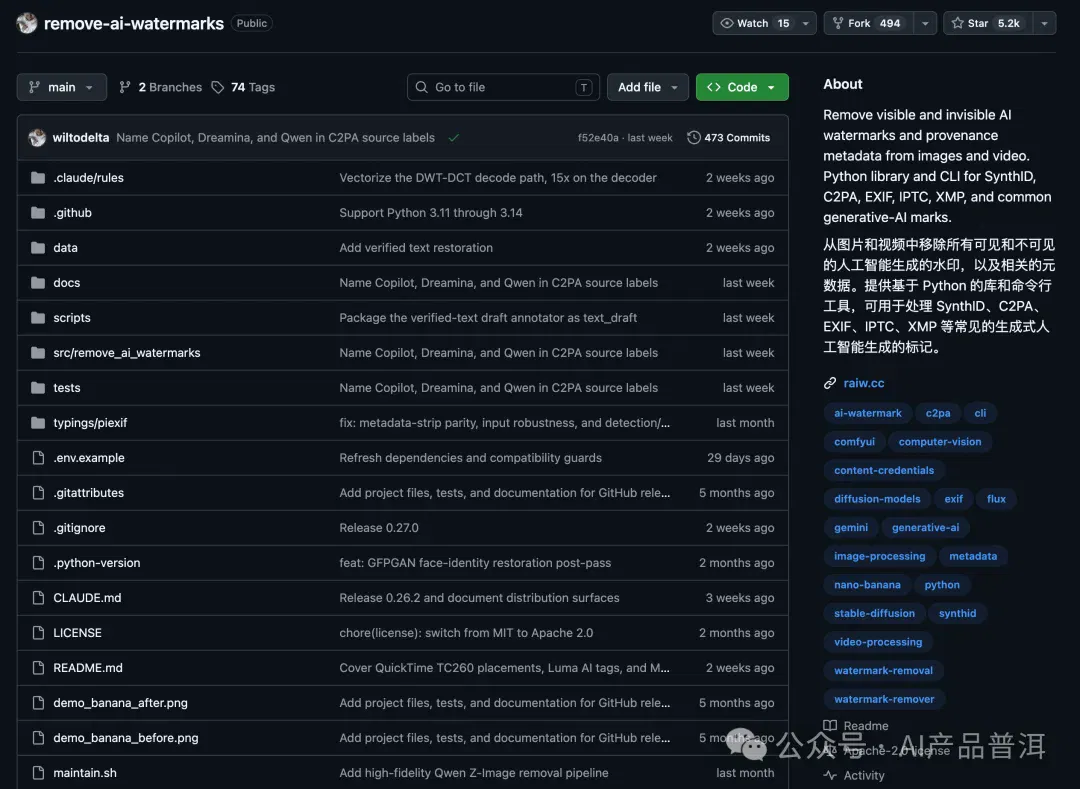
Task: Click the demo_banana_after.png file icon
Action: coord(39,703)
